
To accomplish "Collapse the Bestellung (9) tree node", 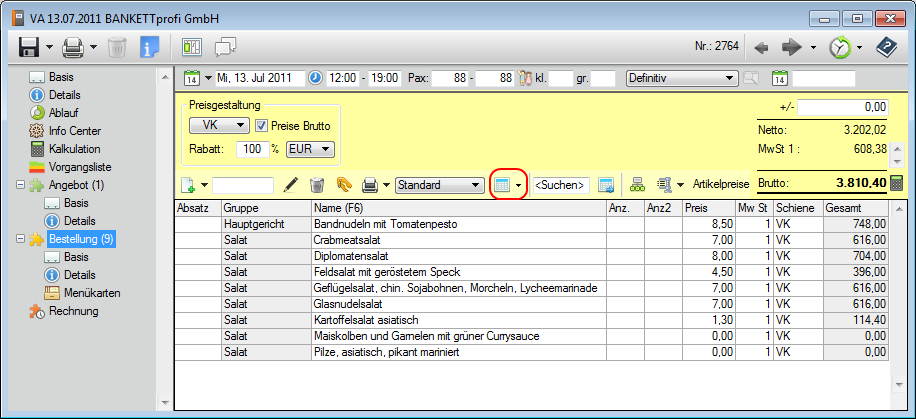I will 22,239.
